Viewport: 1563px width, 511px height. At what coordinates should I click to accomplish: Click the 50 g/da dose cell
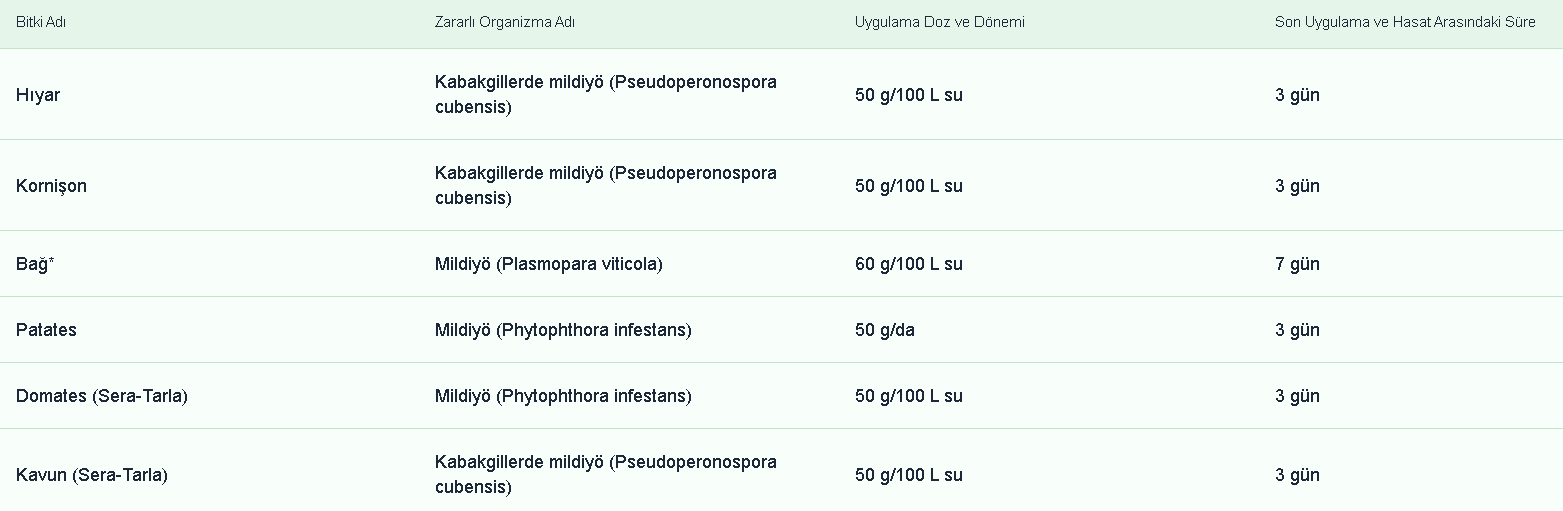coord(884,330)
